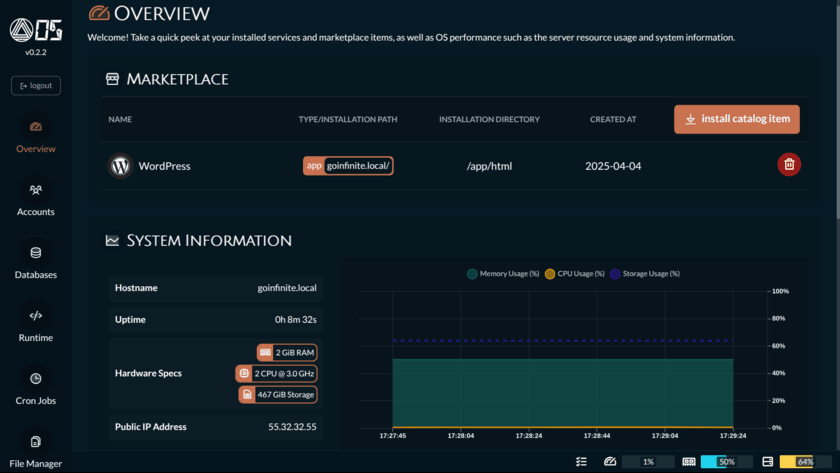
Task: Click the 2 CPU @ 3.0 GHz badge
Action: click(x=276, y=373)
